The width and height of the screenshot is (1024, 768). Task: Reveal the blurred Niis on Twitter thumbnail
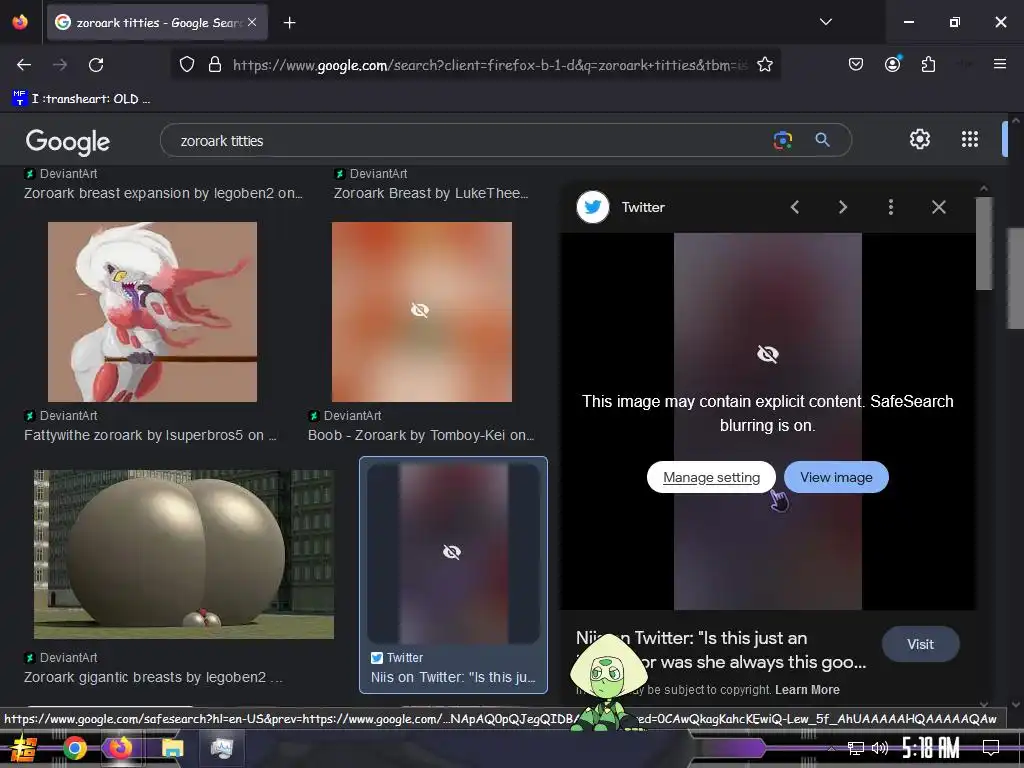[x=453, y=553]
